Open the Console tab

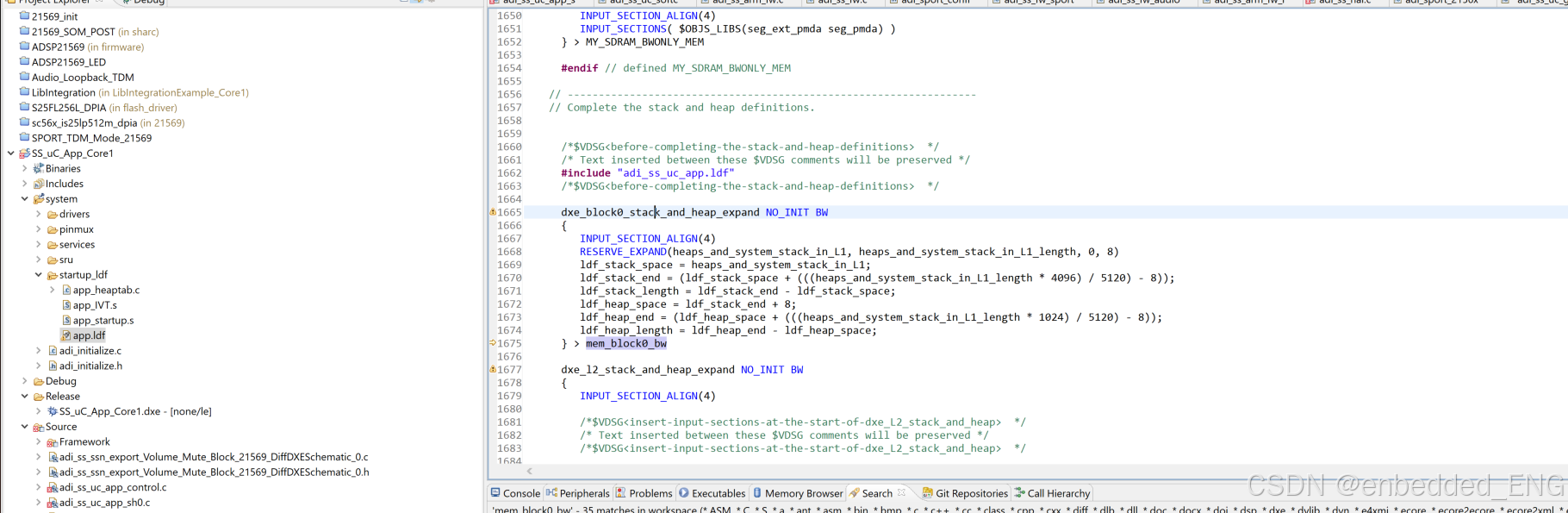[515, 493]
